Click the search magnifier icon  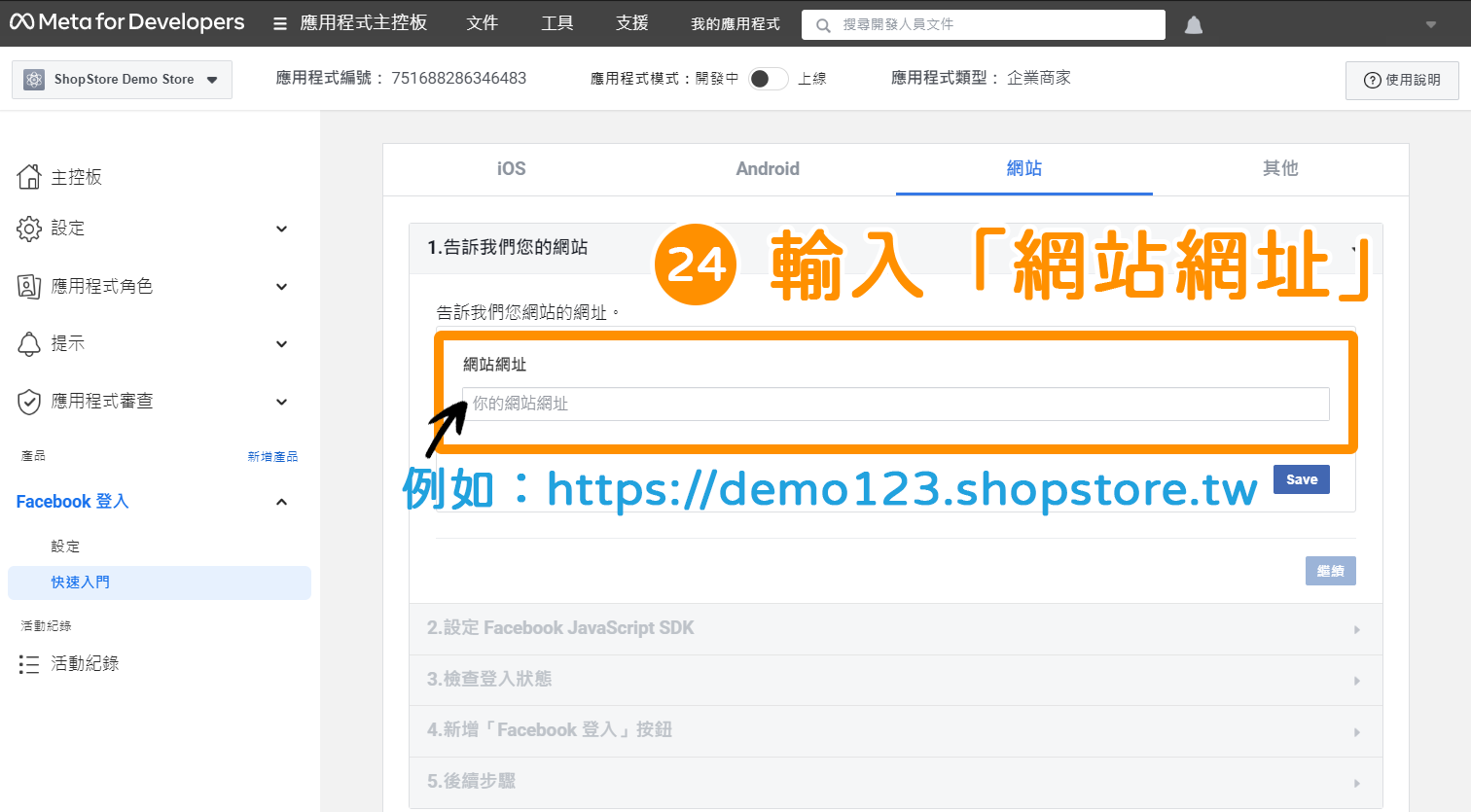pyautogui.click(x=823, y=25)
